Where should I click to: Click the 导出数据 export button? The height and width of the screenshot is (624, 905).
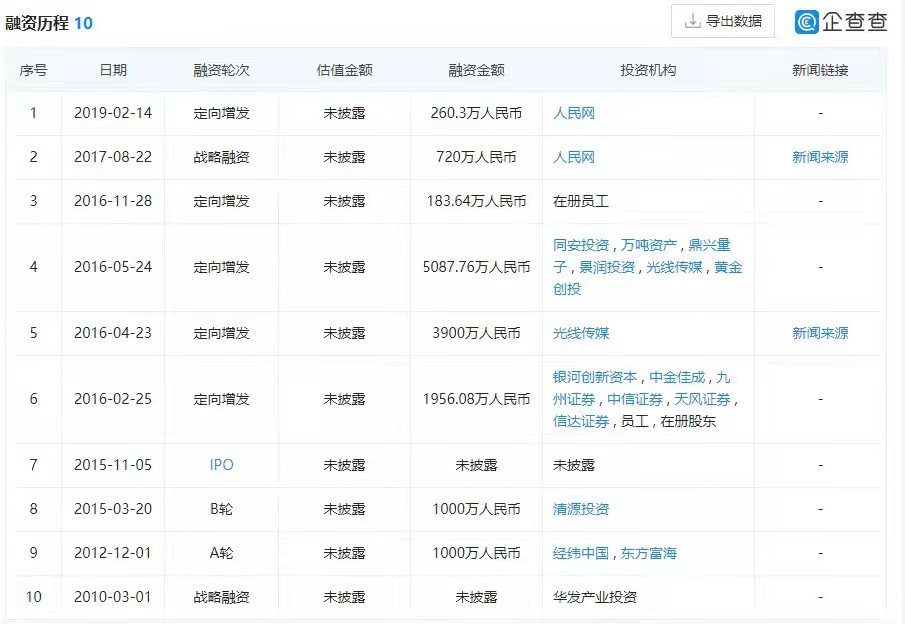pyautogui.click(x=723, y=21)
